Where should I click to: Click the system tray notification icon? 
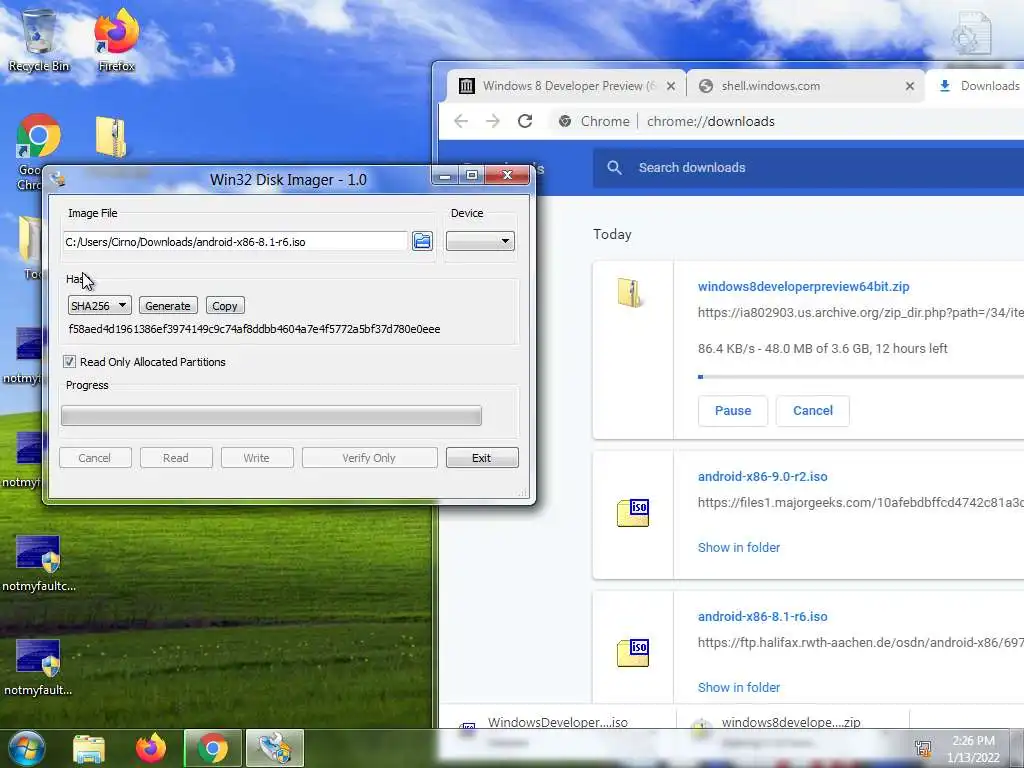[x=923, y=748]
